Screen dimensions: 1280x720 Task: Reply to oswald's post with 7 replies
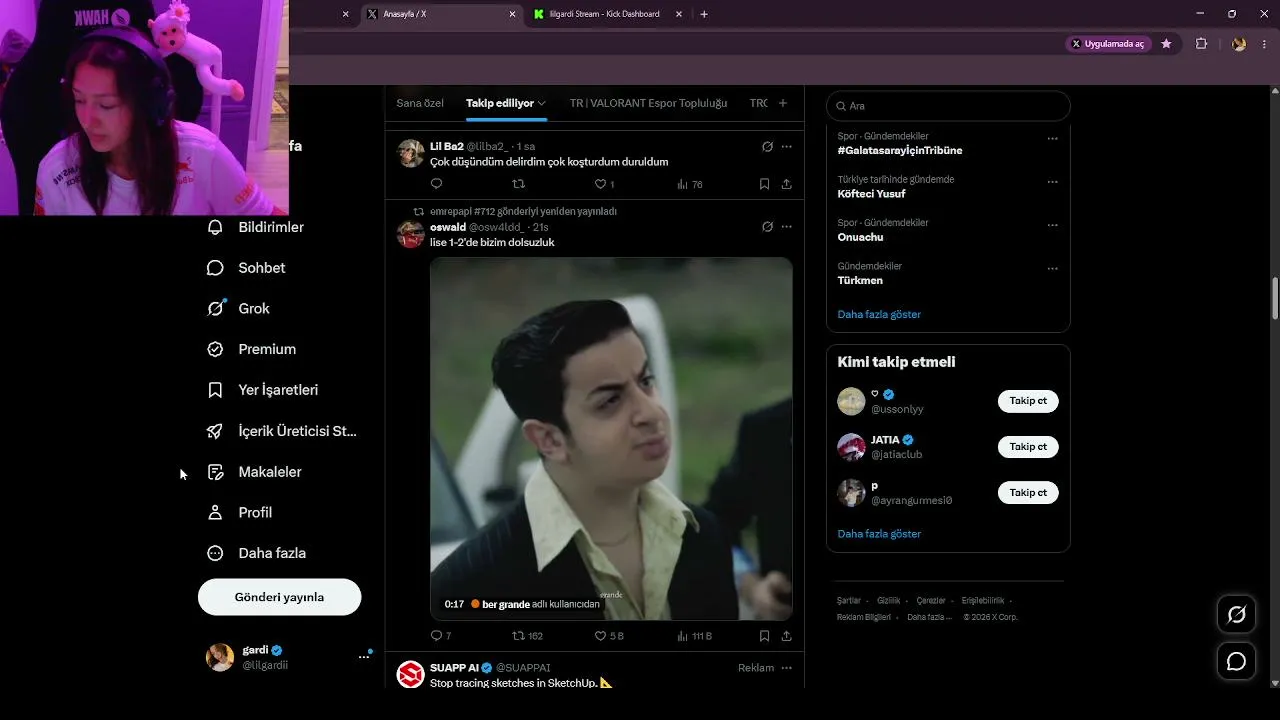tap(441, 636)
